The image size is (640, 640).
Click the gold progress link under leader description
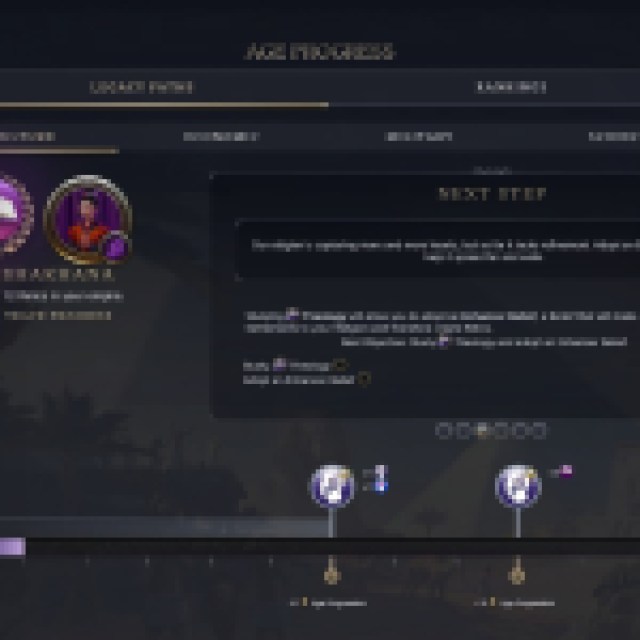pos(58,316)
